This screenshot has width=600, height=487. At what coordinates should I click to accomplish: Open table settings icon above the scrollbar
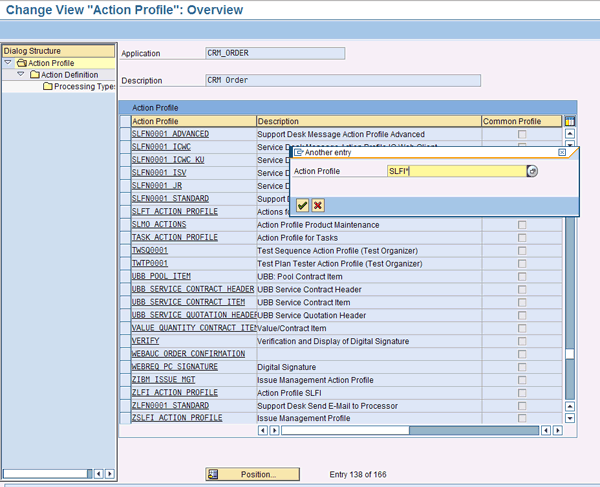(x=570, y=121)
